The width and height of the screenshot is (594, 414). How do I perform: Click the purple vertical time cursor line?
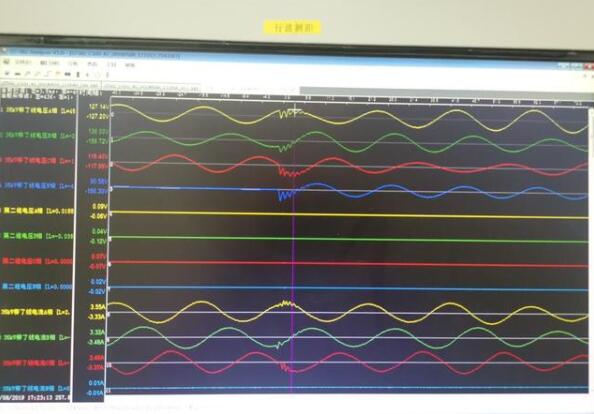click(x=292, y=246)
